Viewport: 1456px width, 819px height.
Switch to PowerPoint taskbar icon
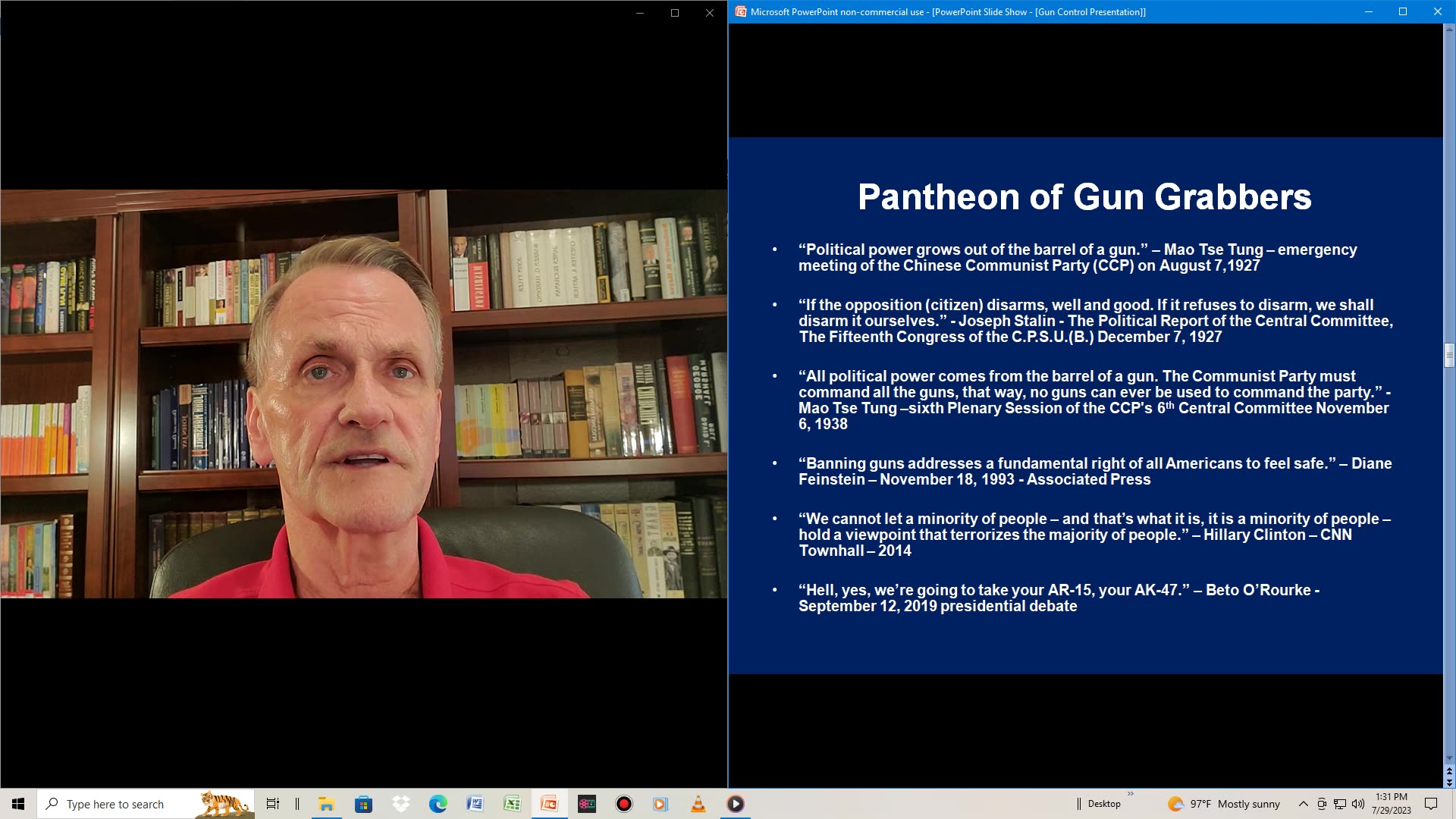(x=549, y=804)
